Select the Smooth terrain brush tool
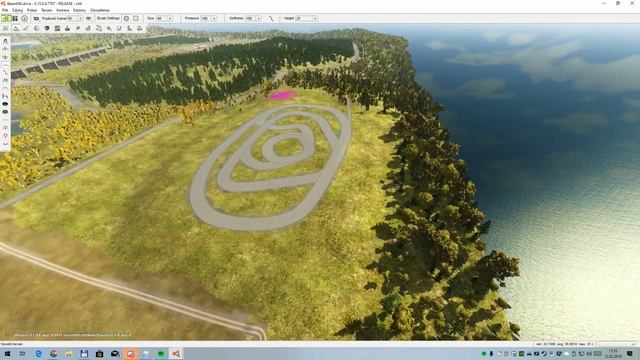 click(5, 64)
